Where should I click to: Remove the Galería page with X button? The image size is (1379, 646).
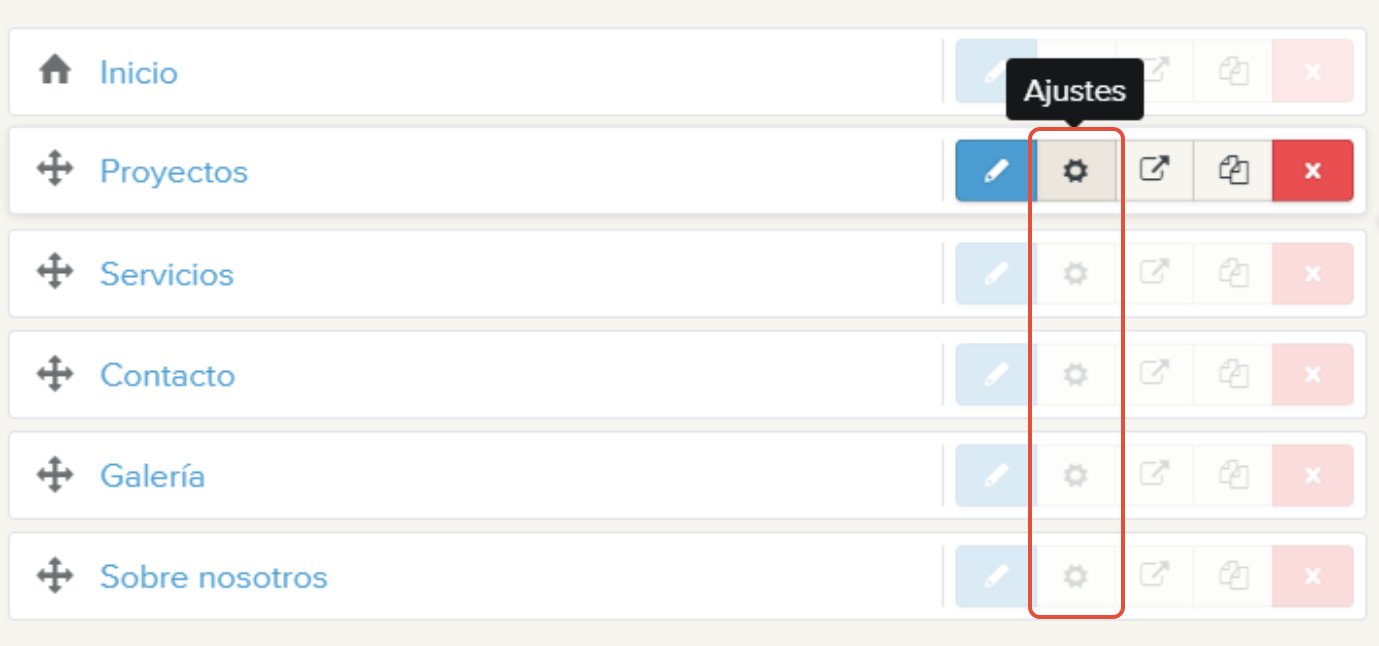point(1313,475)
